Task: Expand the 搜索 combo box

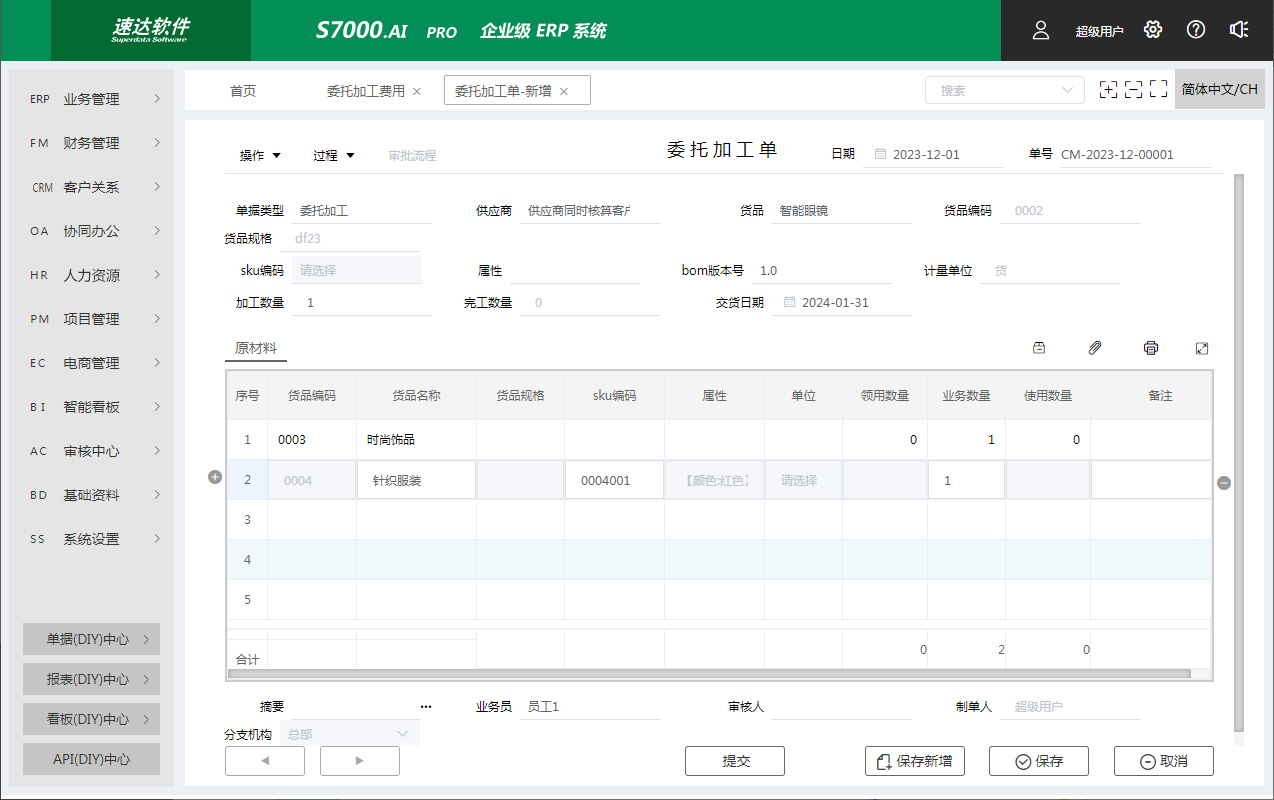Action: click(1004, 90)
